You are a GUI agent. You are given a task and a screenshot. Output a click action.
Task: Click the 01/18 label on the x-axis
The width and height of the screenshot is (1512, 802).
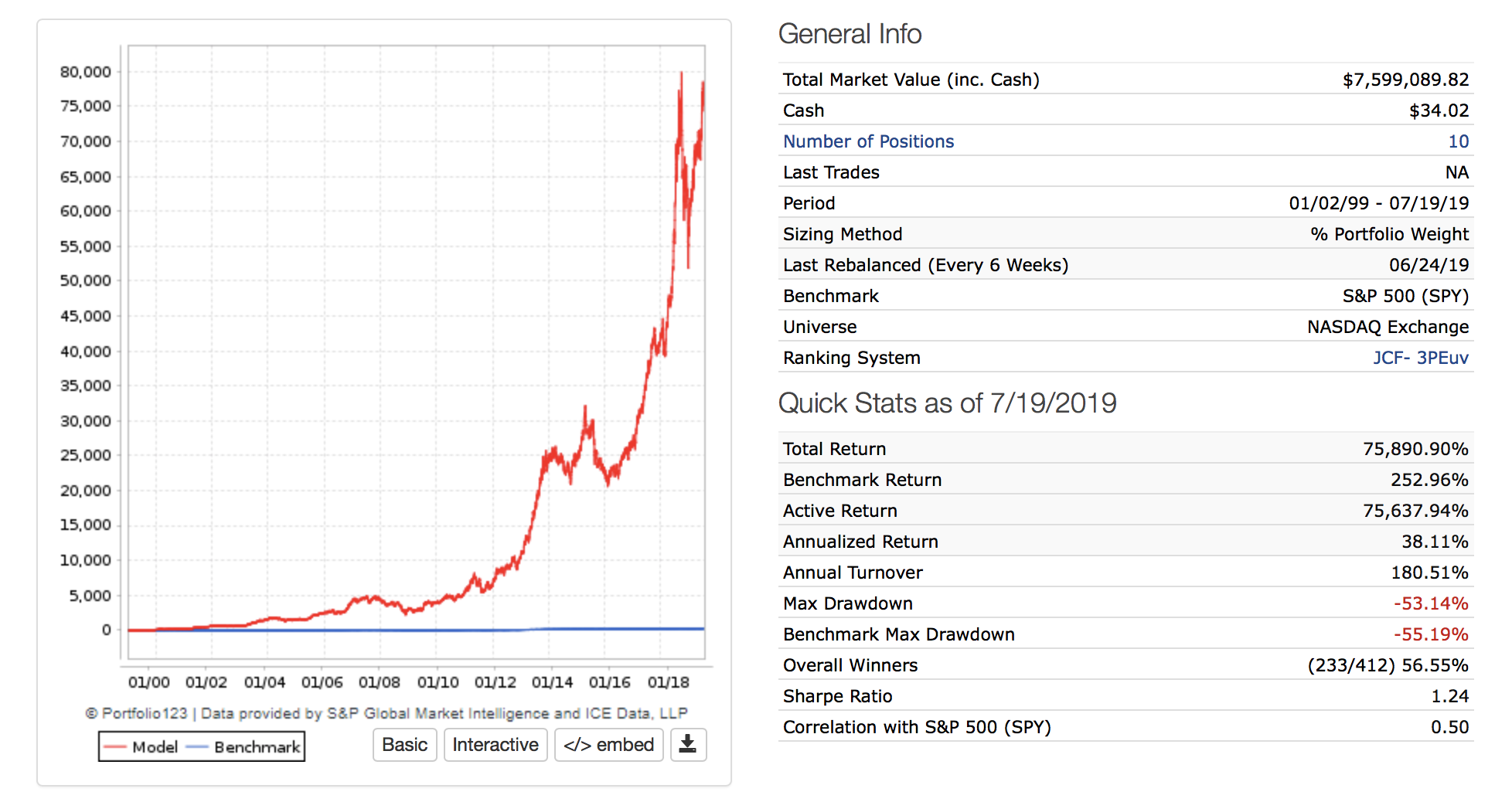tap(668, 682)
